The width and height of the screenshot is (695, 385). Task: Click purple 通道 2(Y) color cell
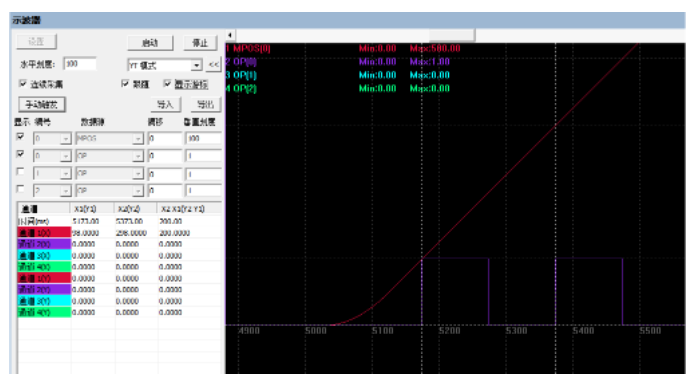44,290
